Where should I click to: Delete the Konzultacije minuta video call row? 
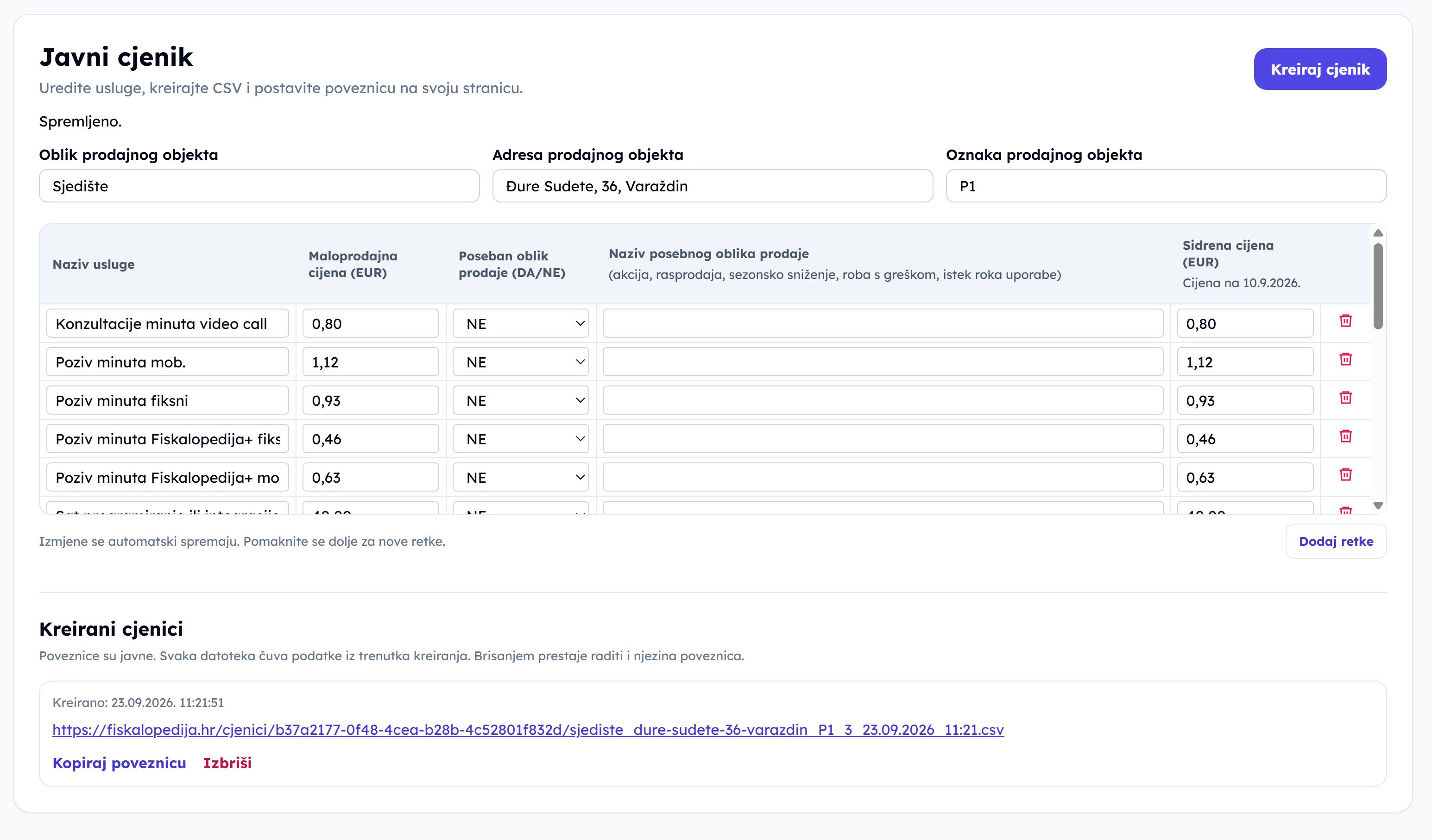click(x=1345, y=321)
